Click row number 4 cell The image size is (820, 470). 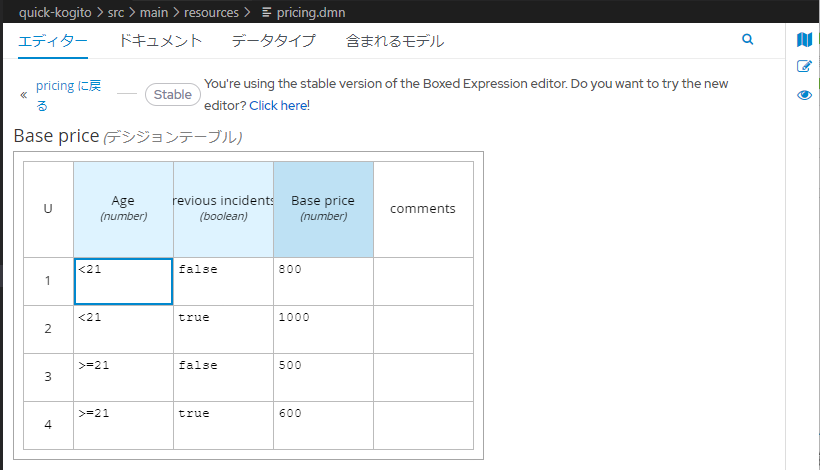48,425
